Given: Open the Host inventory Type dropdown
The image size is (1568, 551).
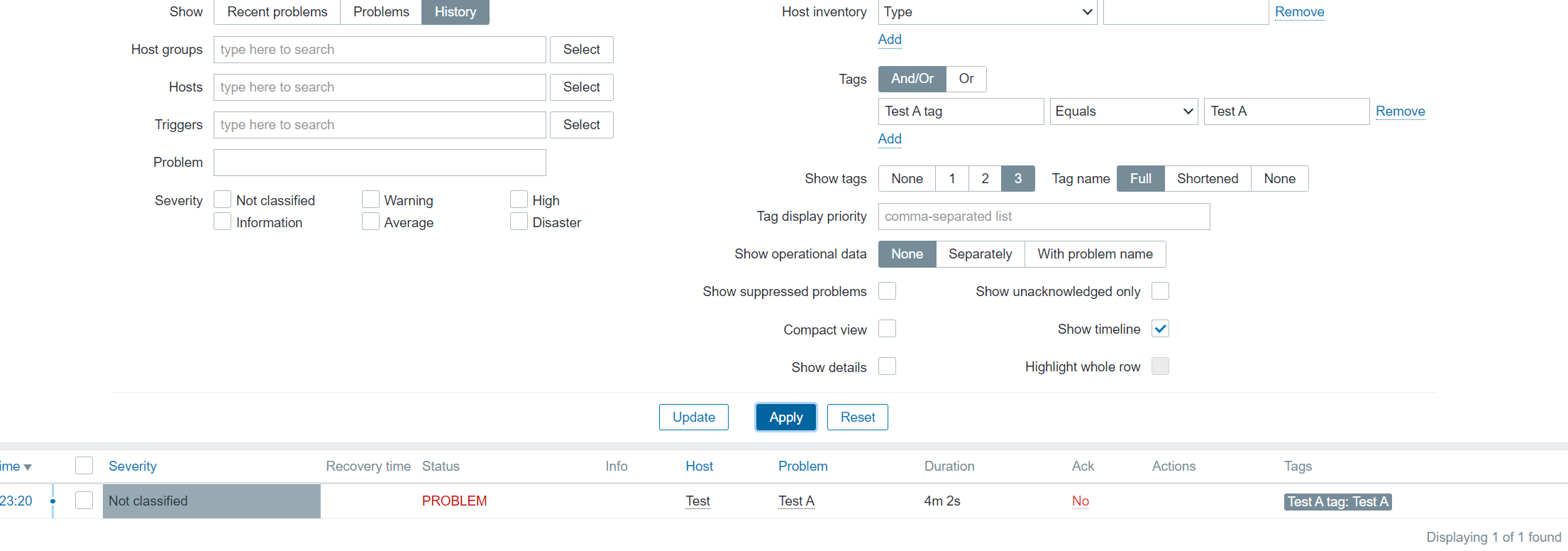Looking at the screenshot, I should click(987, 12).
